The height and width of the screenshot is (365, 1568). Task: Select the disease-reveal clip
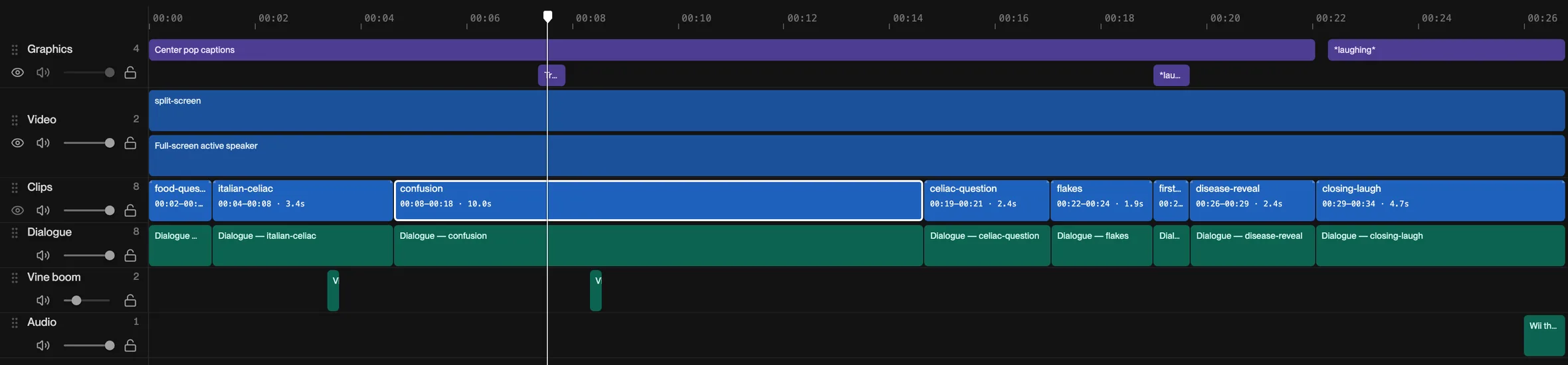1252,200
